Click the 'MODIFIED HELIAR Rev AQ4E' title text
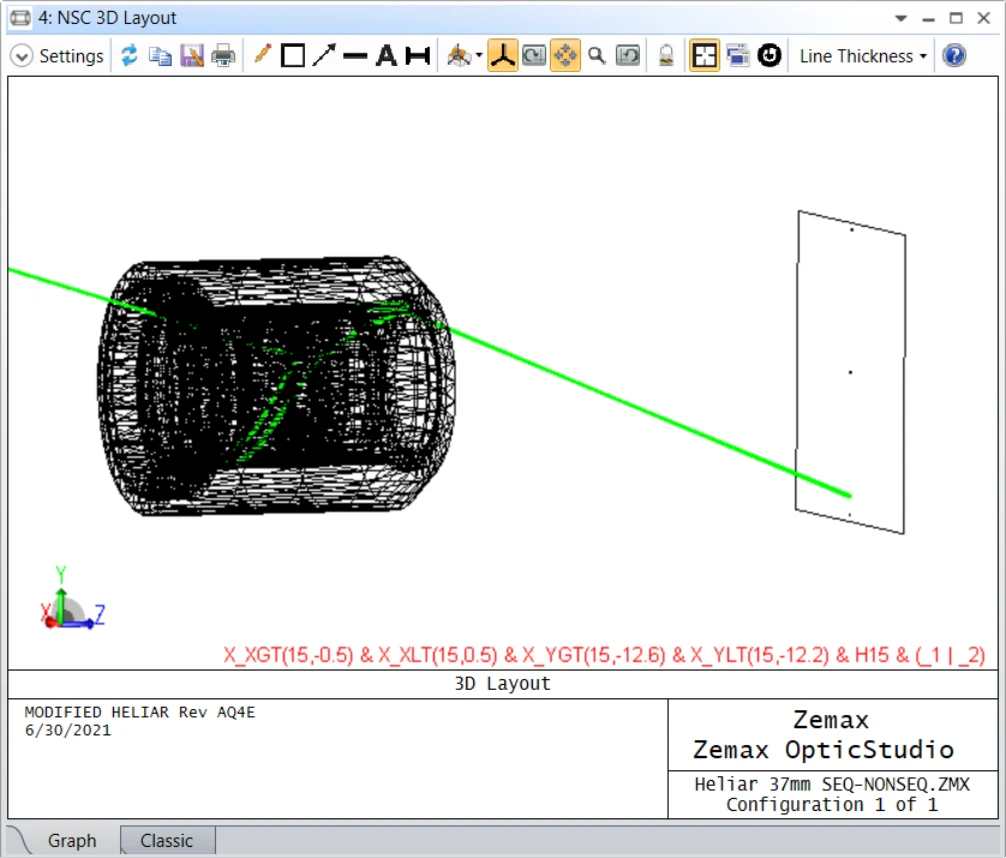 click(140, 712)
